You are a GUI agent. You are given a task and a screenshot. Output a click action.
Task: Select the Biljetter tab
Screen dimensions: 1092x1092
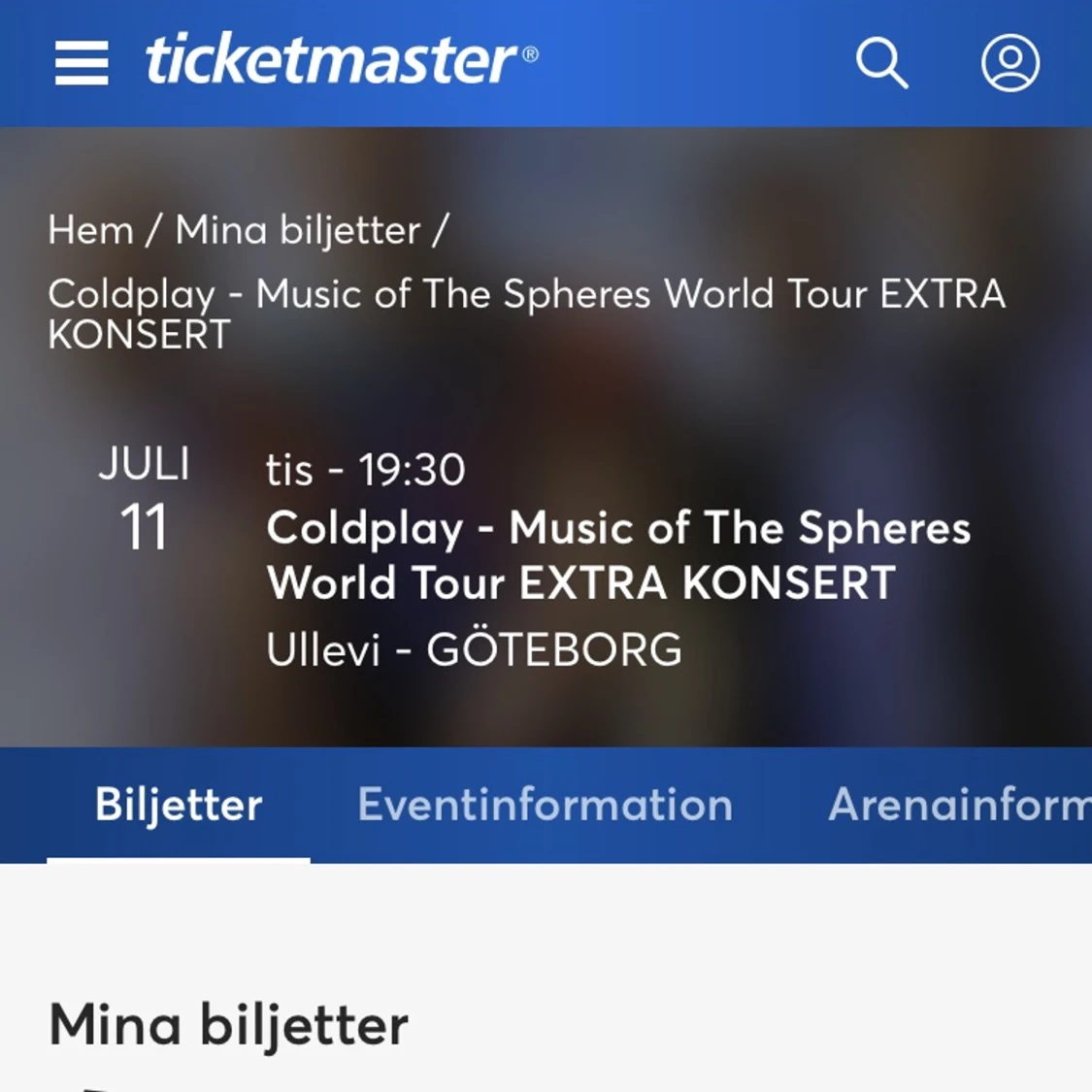pyautogui.click(x=178, y=805)
